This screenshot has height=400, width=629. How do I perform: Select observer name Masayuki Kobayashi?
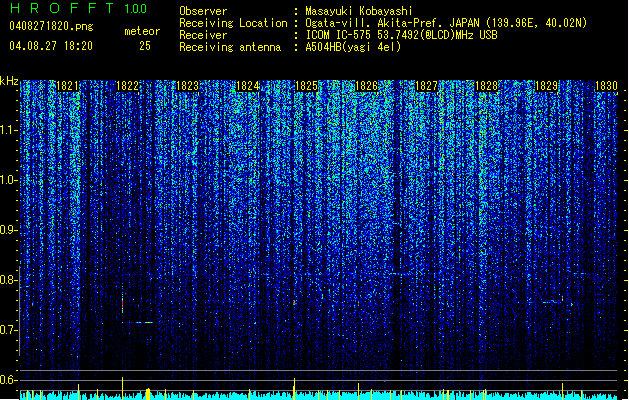tap(359, 11)
